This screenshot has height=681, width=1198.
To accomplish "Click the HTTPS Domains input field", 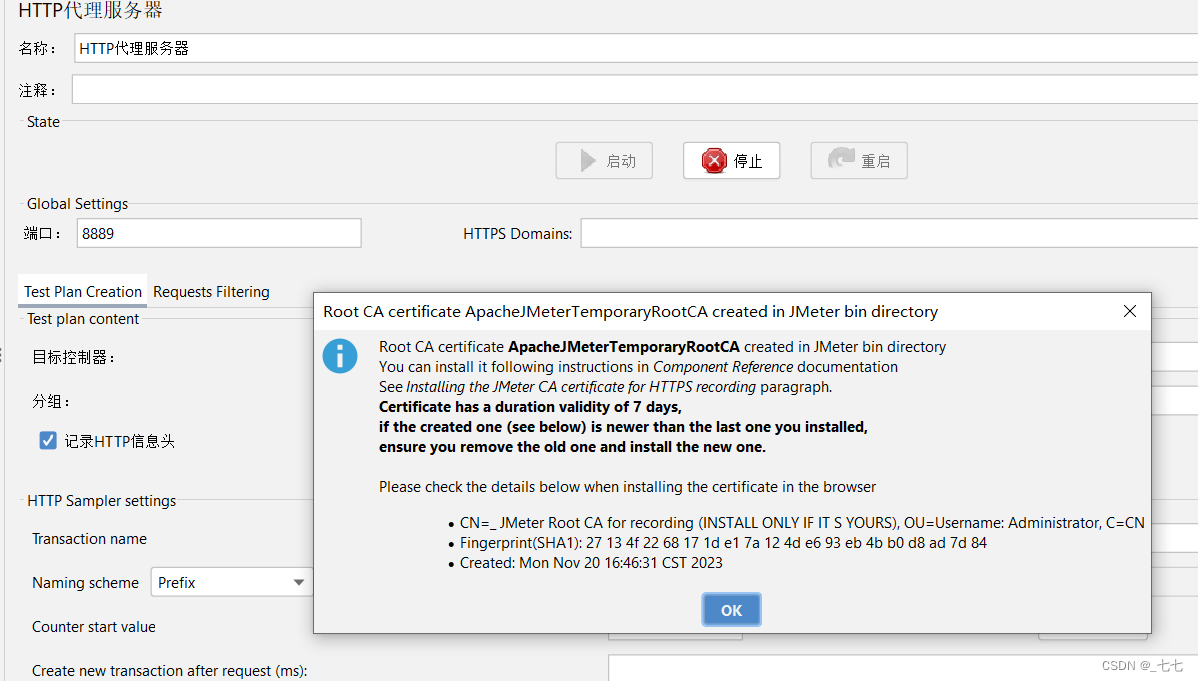I will 889,233.
